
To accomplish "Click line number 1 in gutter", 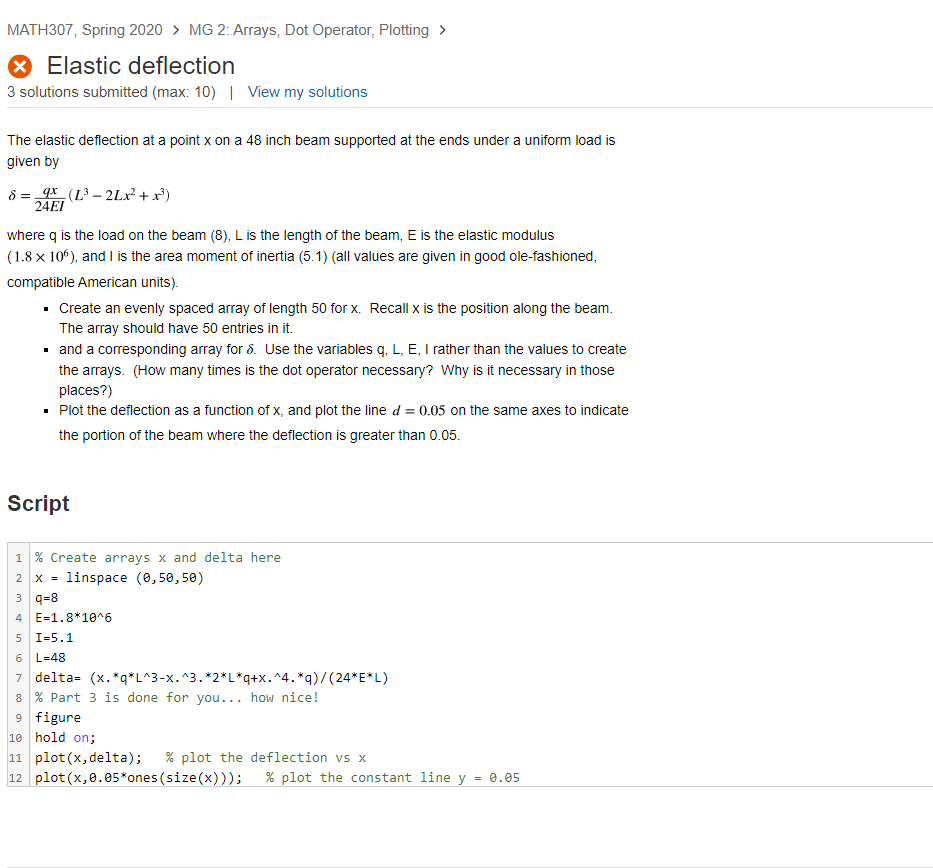I will point(18,558).
